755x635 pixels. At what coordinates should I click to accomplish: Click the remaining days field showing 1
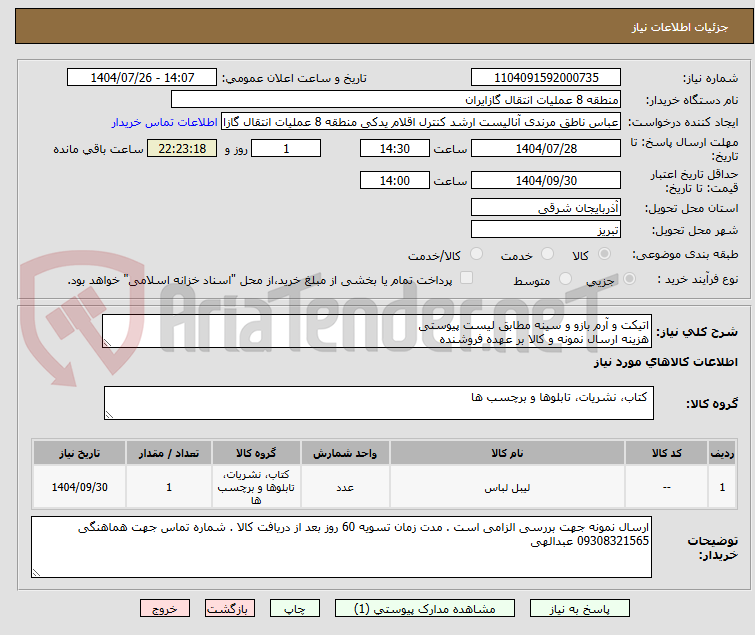coord(286,148)
